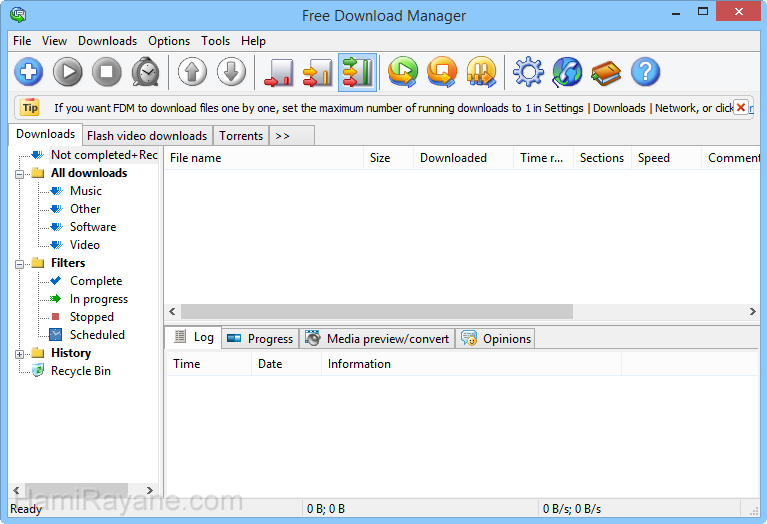The image size is (767, 524).
Task: Click the download list horizontal scrollbar thumb
Action: (x=377, y=311)
